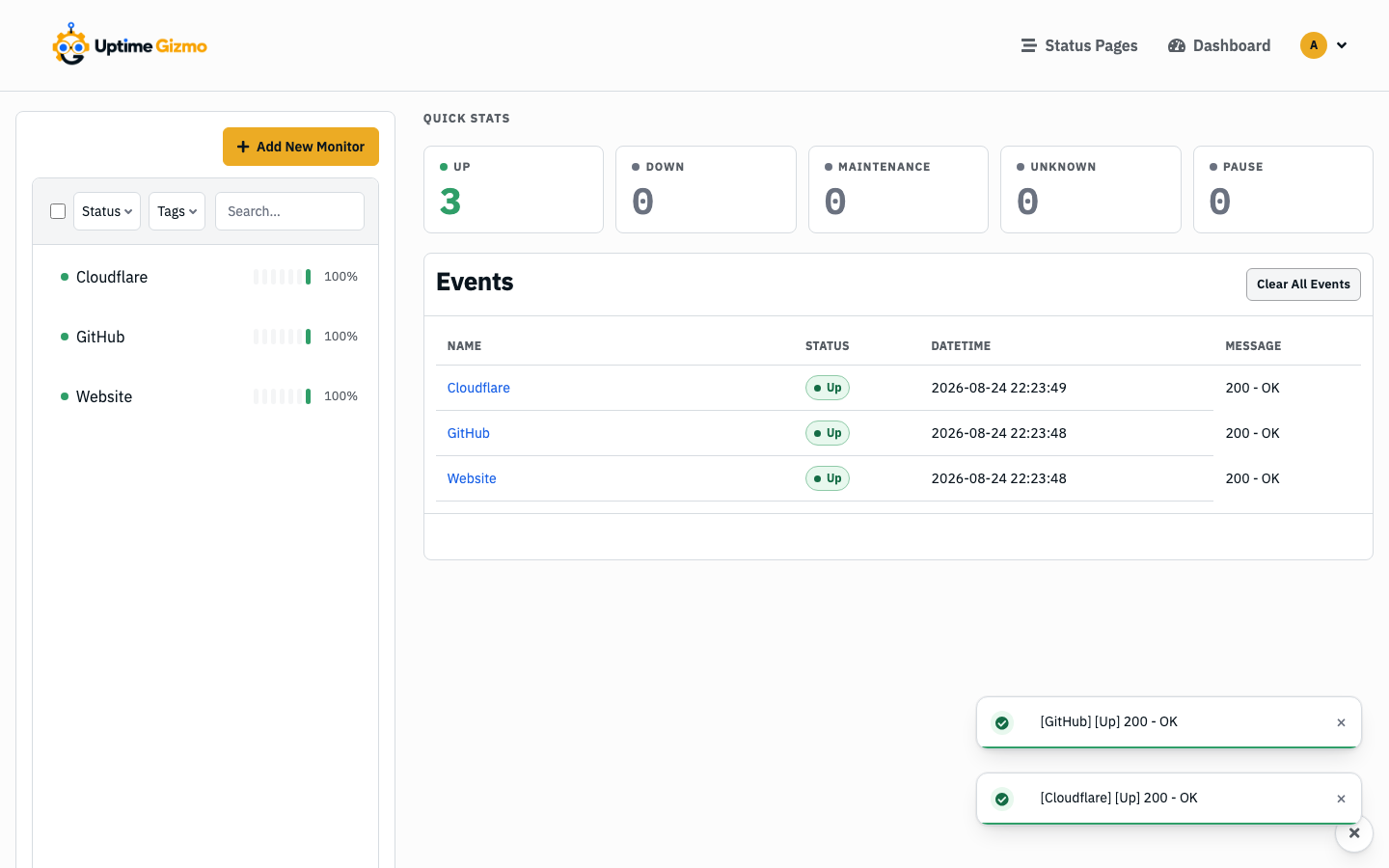The image size is (1389, 868).
Task: Select the Cloudflare monitor in the sidebar
Action: (x=205, y=277)
